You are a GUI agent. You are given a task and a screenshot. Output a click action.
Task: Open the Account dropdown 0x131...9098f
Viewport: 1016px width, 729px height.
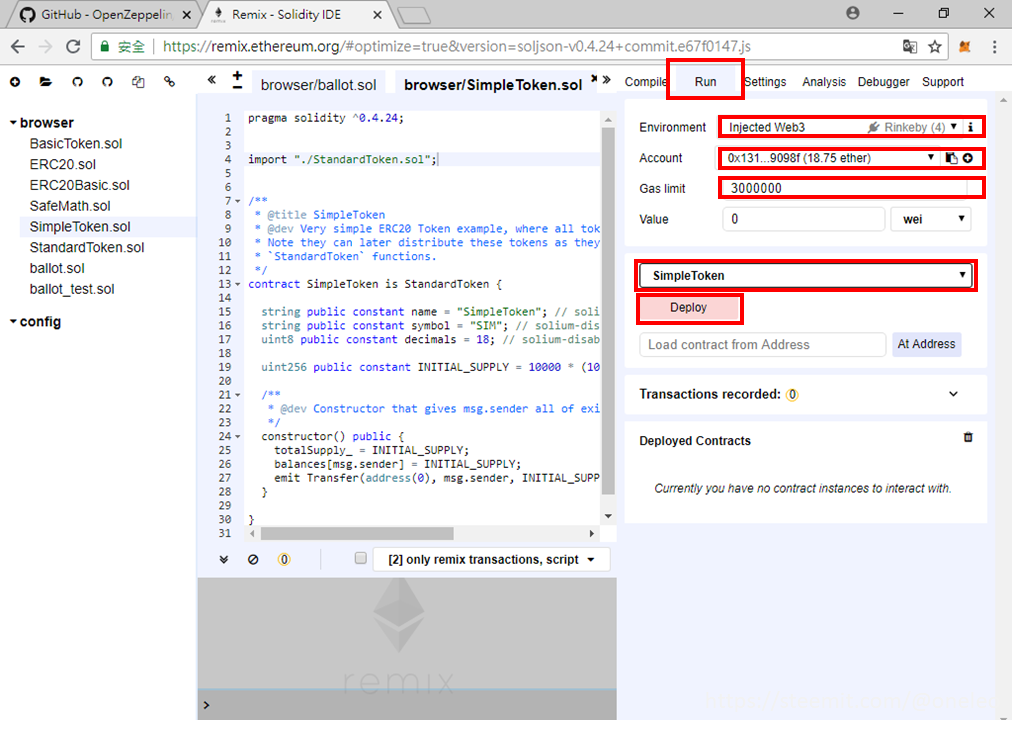tap(829, 157)
